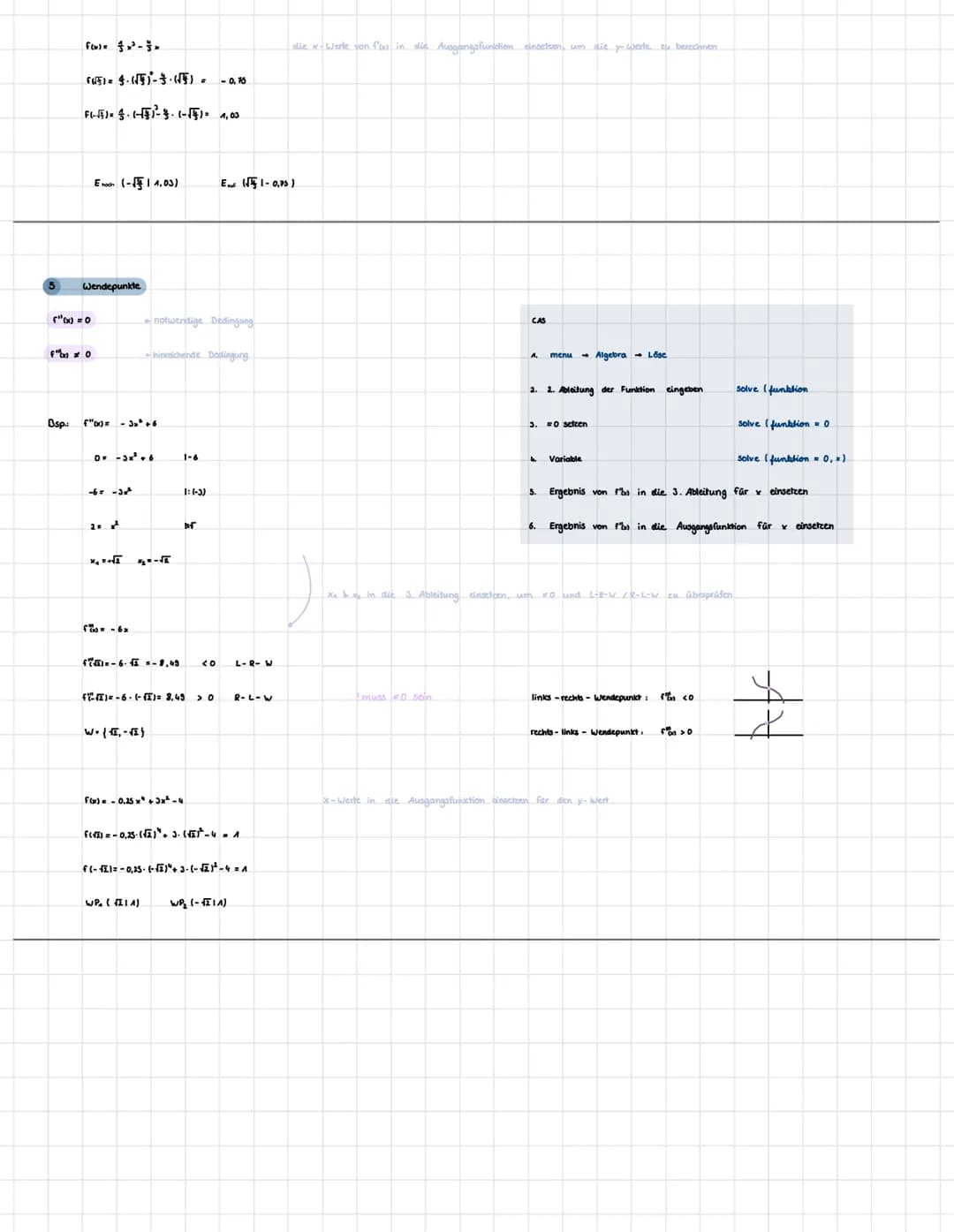Click the result 'R-L-W' beside '> 0'
954x1232 pixels.
pos(253,698)
